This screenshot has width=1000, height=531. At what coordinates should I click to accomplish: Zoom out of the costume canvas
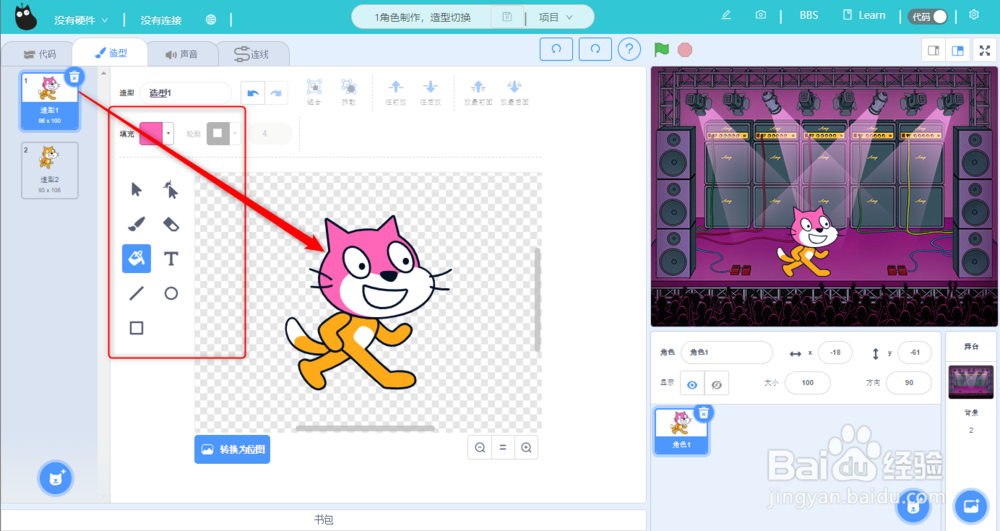tap(480, 448)
